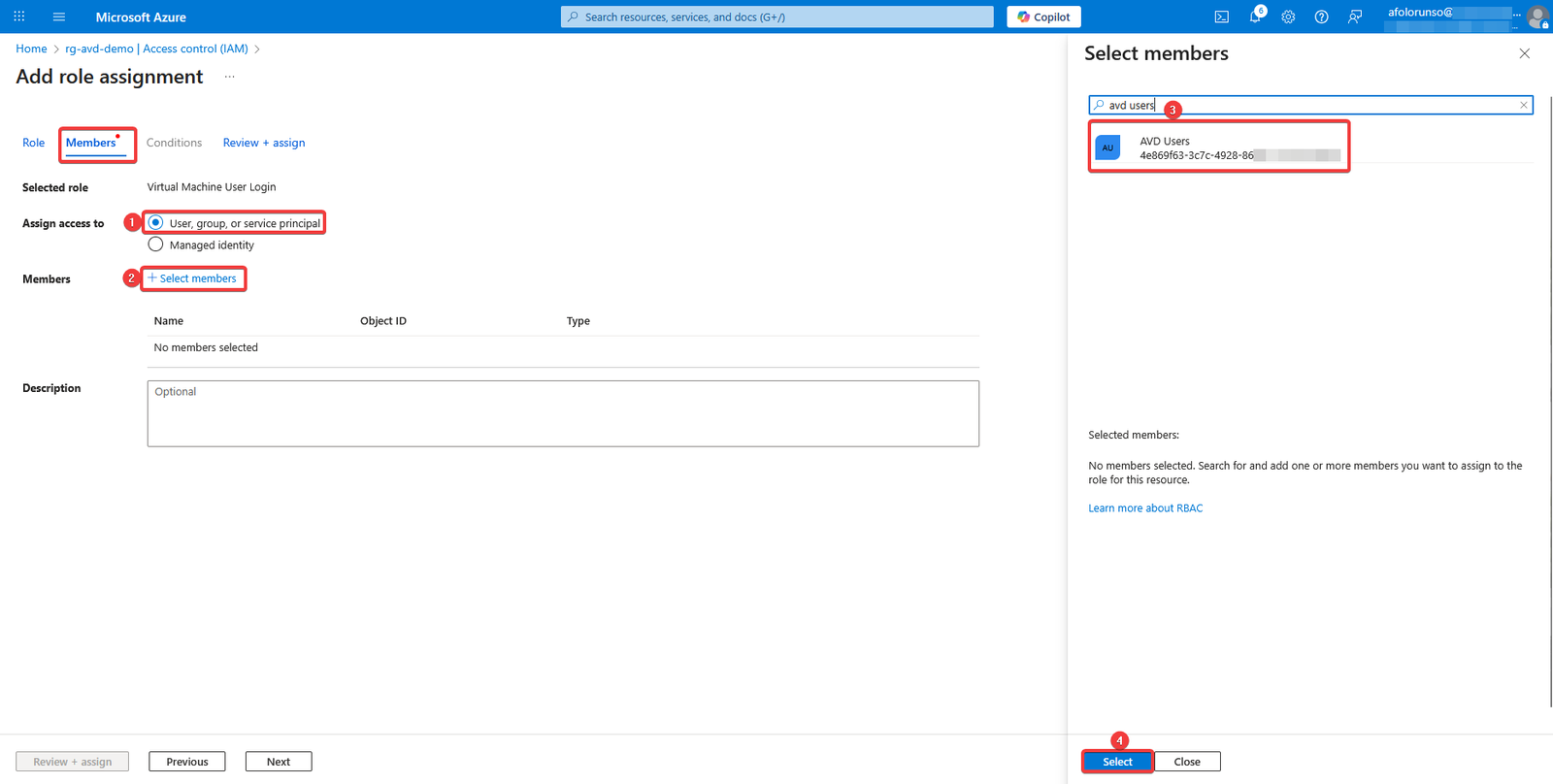
Task: Open the Azure apps grid launcher
Action: [x=19, y=16]
